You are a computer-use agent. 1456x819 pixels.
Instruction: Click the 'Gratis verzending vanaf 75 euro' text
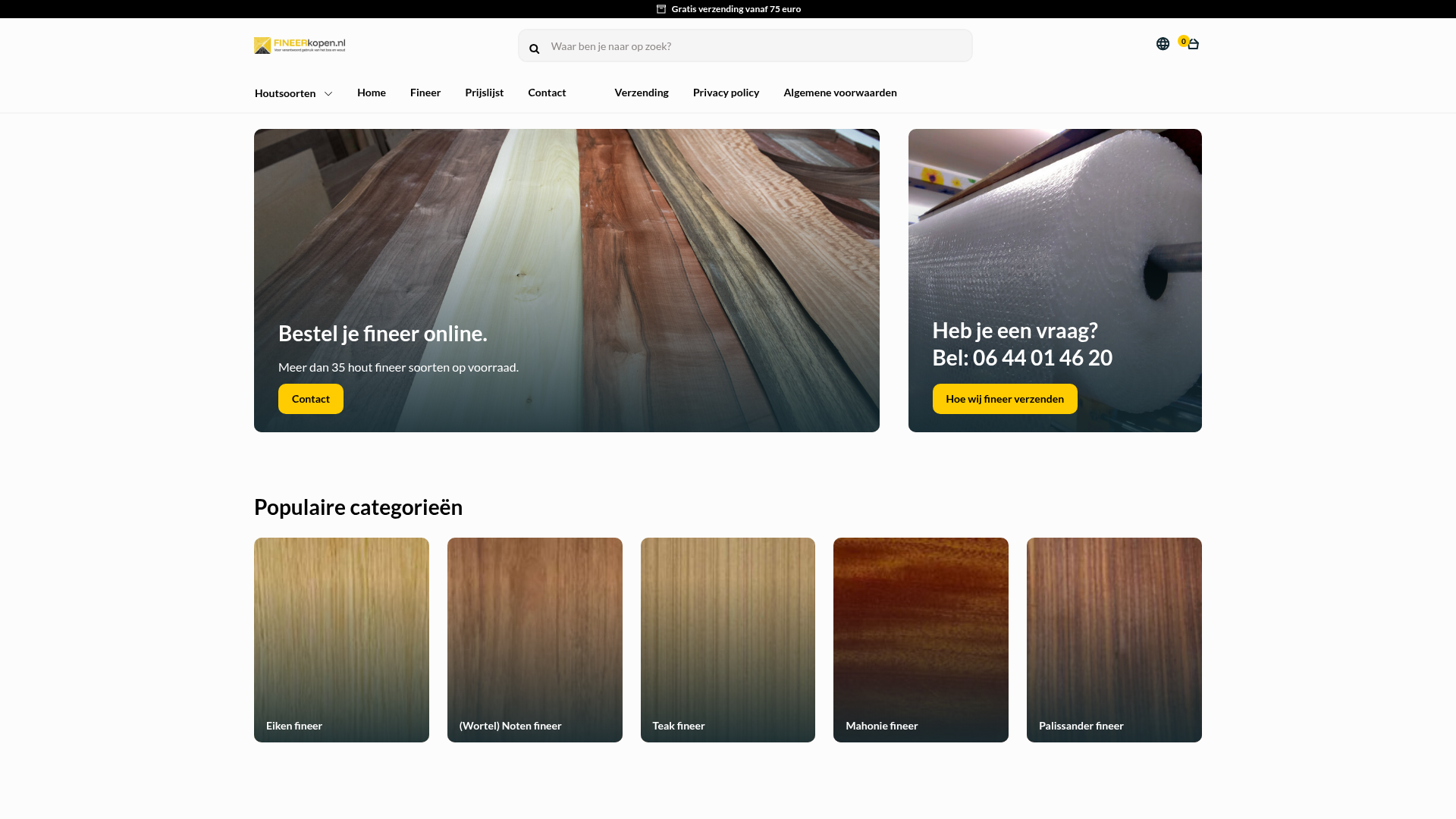click(736, 9)
